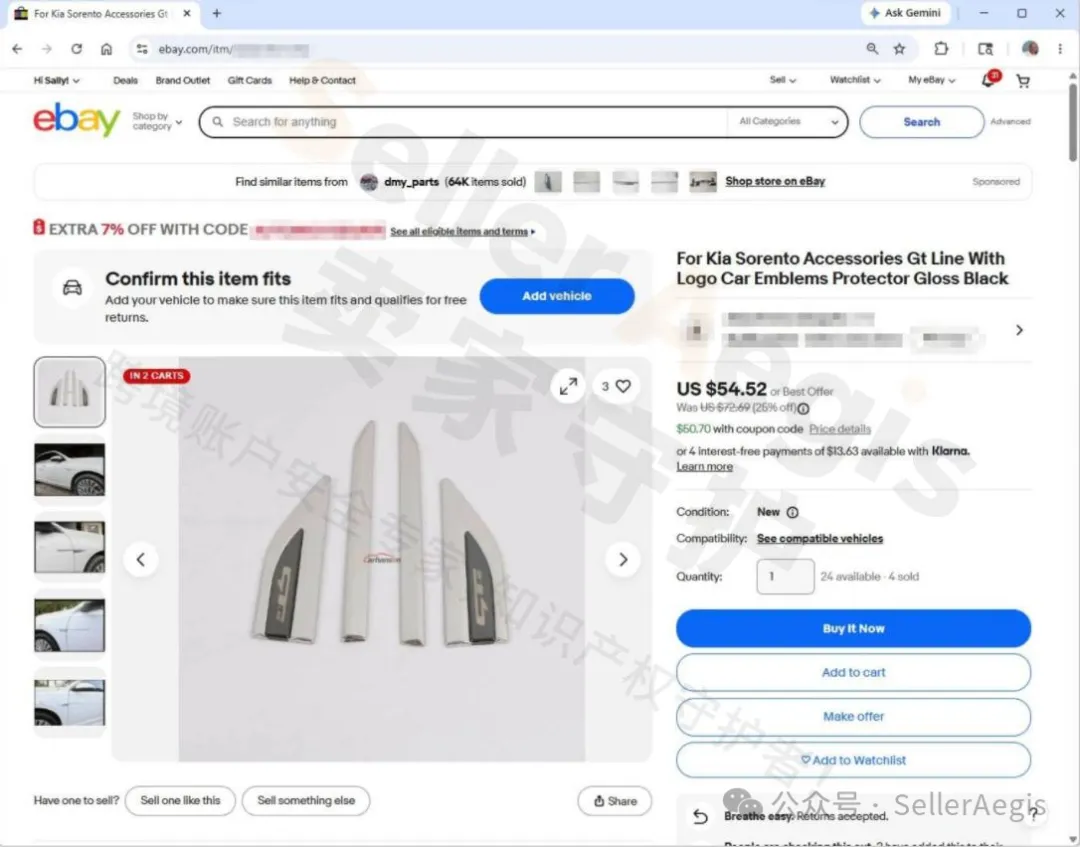
Task: Click the tab search side panel icon
Action: pos(986,49)
